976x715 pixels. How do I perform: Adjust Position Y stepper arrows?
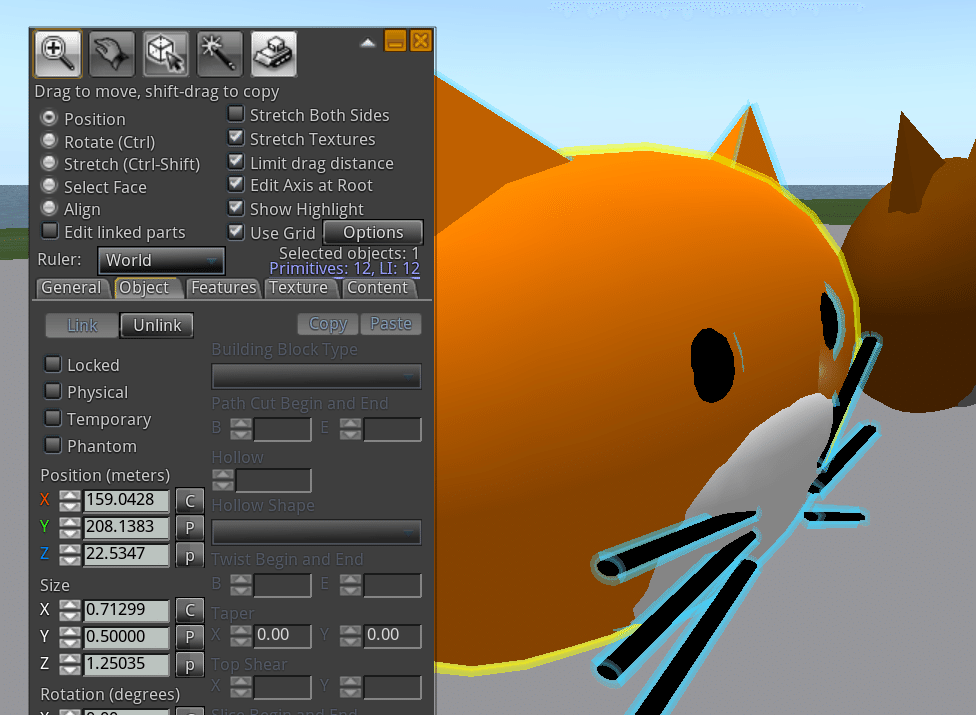(x=70, y=527)
